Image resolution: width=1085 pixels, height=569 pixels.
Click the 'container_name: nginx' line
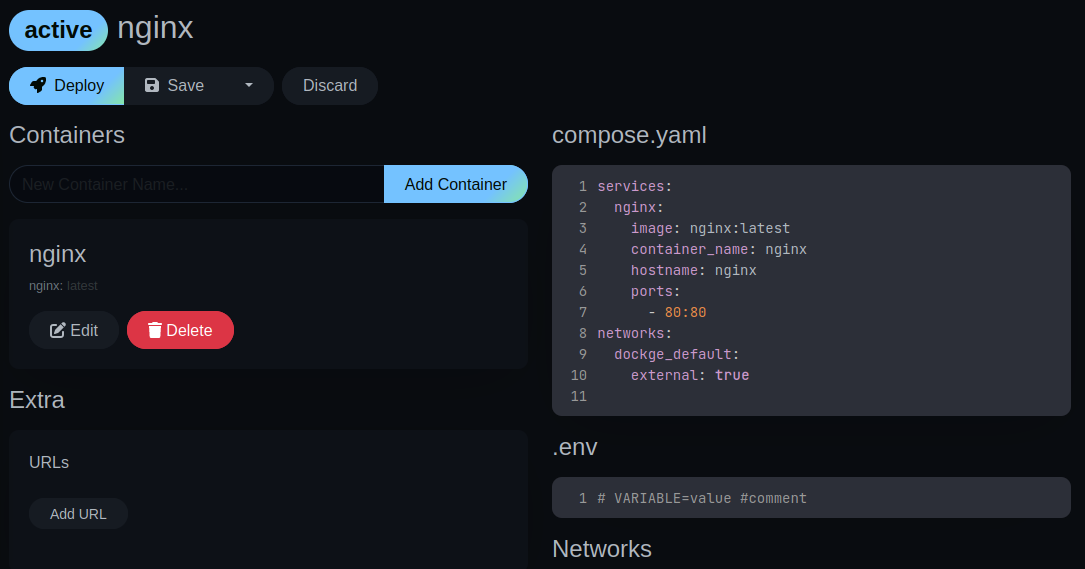[718, 249]
